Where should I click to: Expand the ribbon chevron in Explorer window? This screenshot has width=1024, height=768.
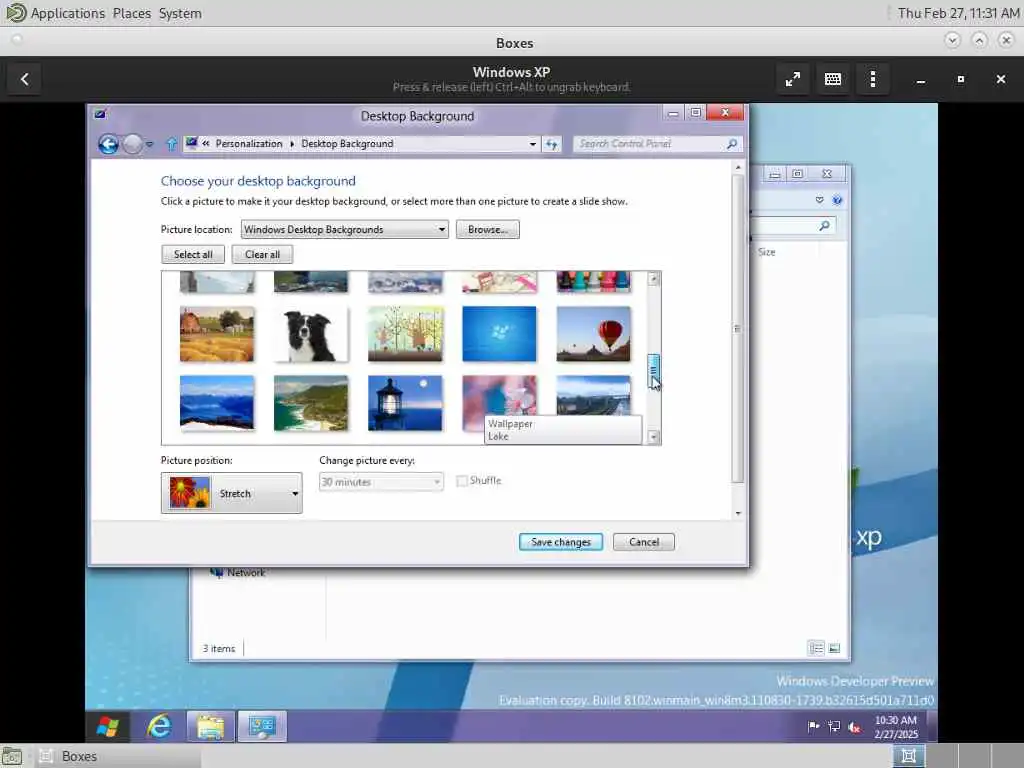pyautogui.click(x=820, y=200)
